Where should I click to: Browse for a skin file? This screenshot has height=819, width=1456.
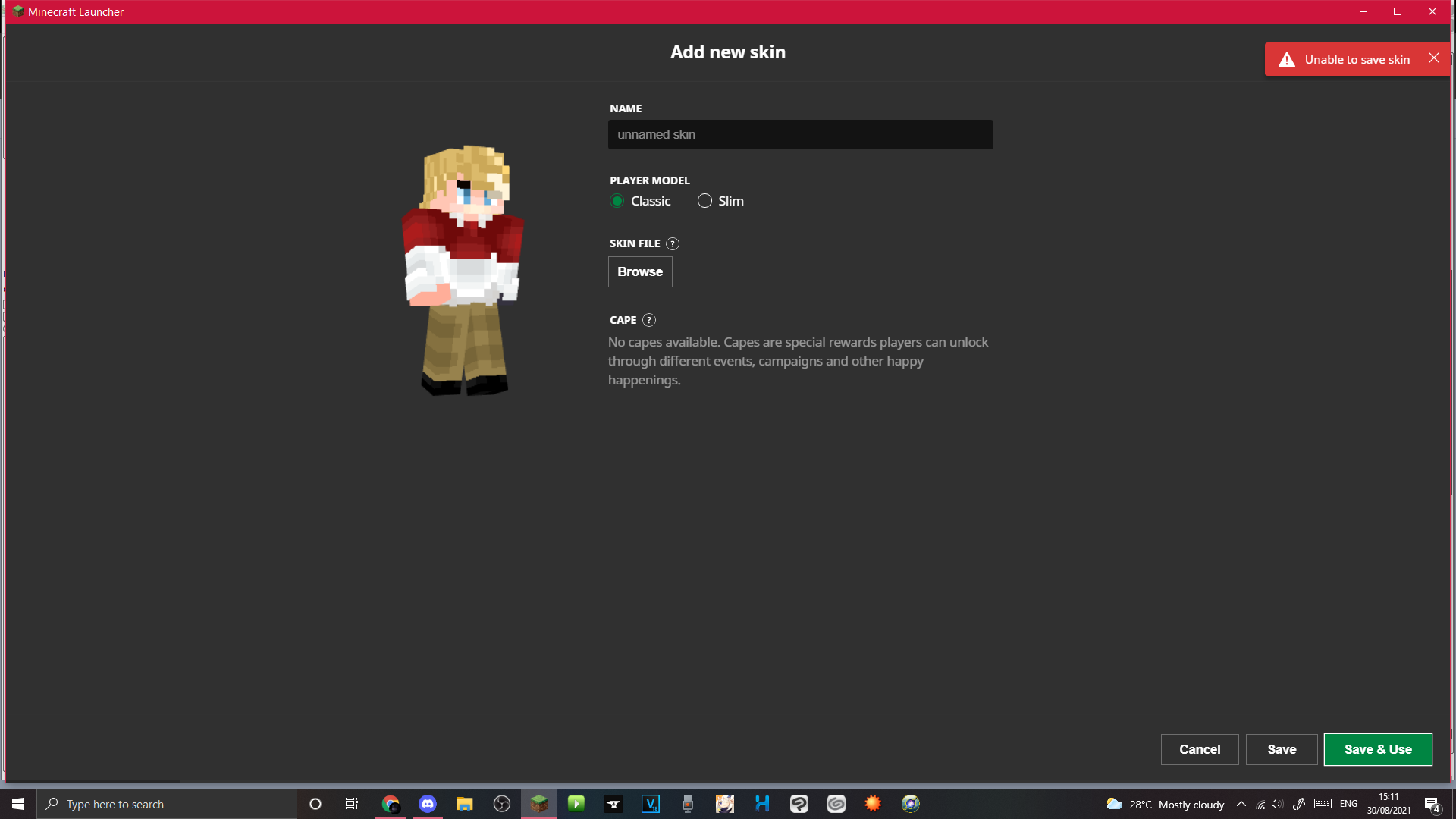[x=640, y=271]
